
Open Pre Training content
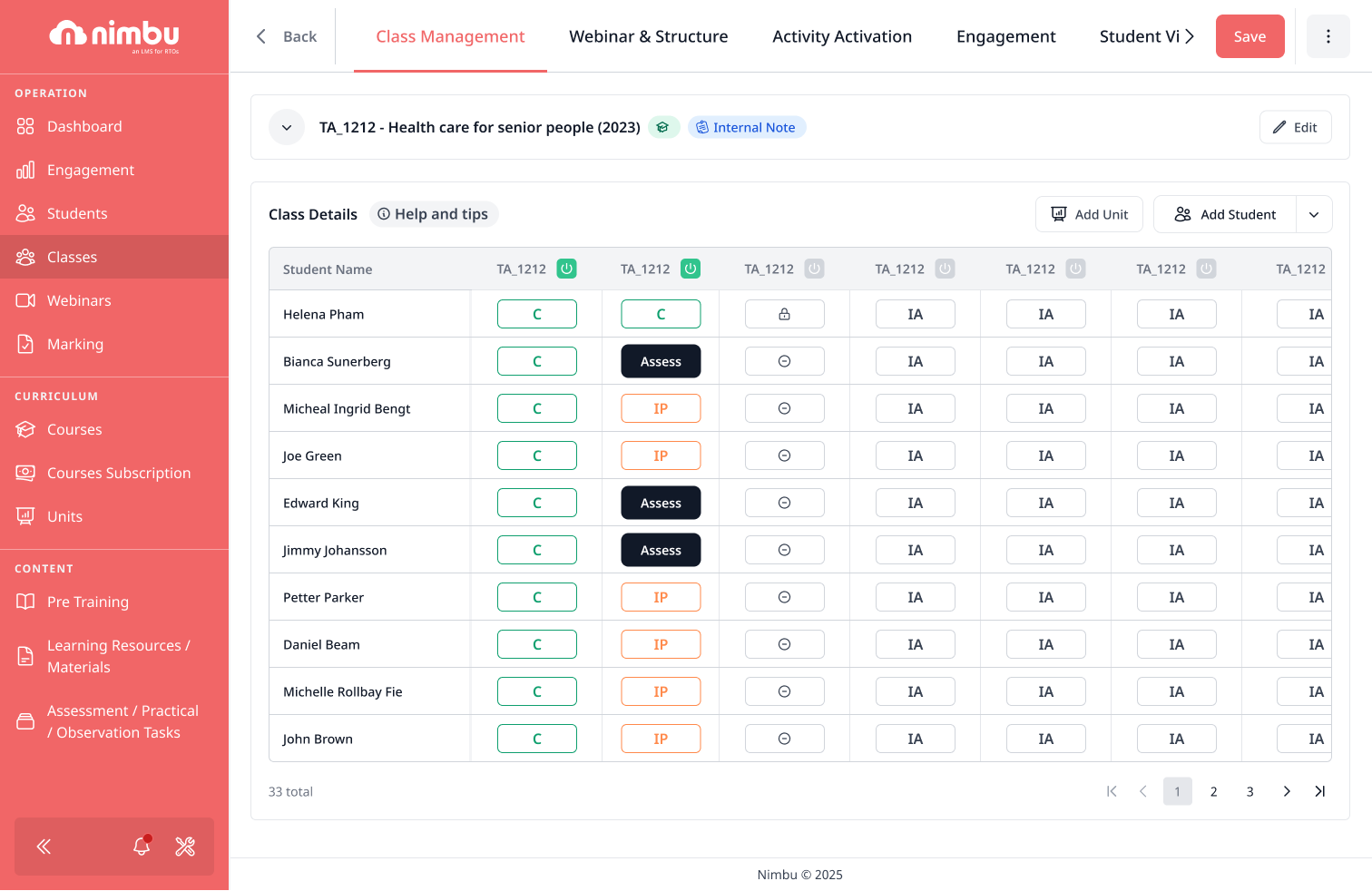[114, 602]
